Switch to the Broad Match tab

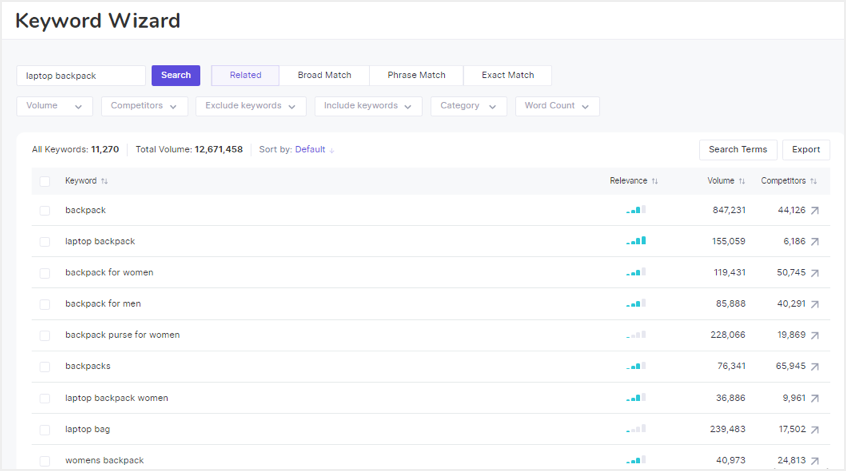324,76
